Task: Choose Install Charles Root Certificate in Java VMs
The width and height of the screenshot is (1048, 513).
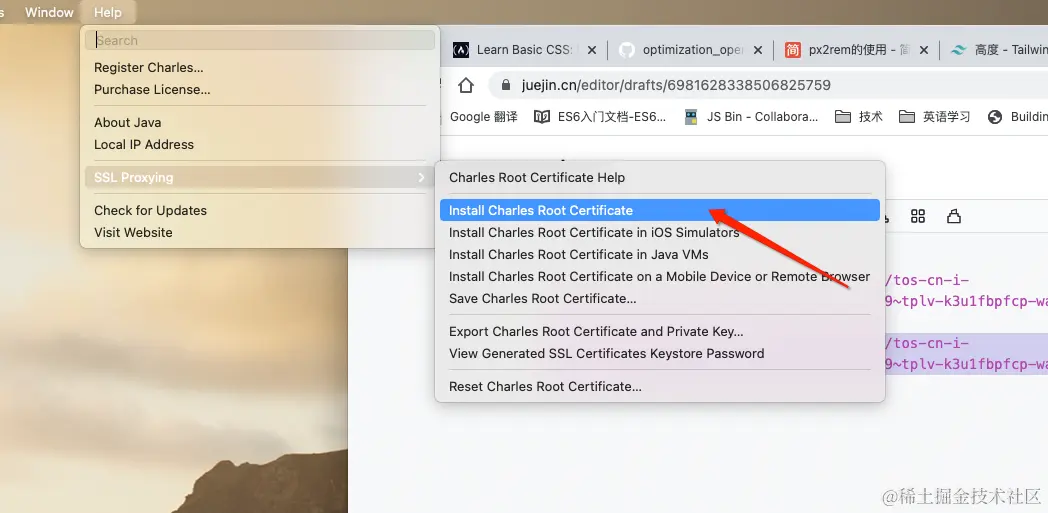Action: point(578,254)
